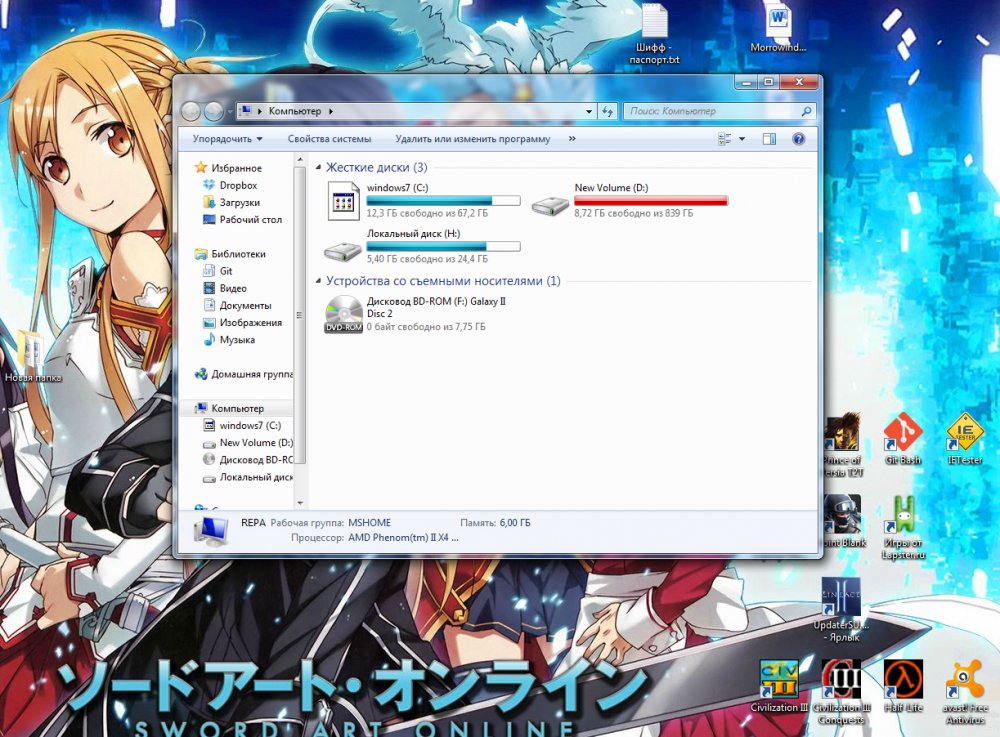The image size is (1000, 737).
Task: Collapse the Жесткие диски group
Action: pyautogui.click(x=318, y=167)
